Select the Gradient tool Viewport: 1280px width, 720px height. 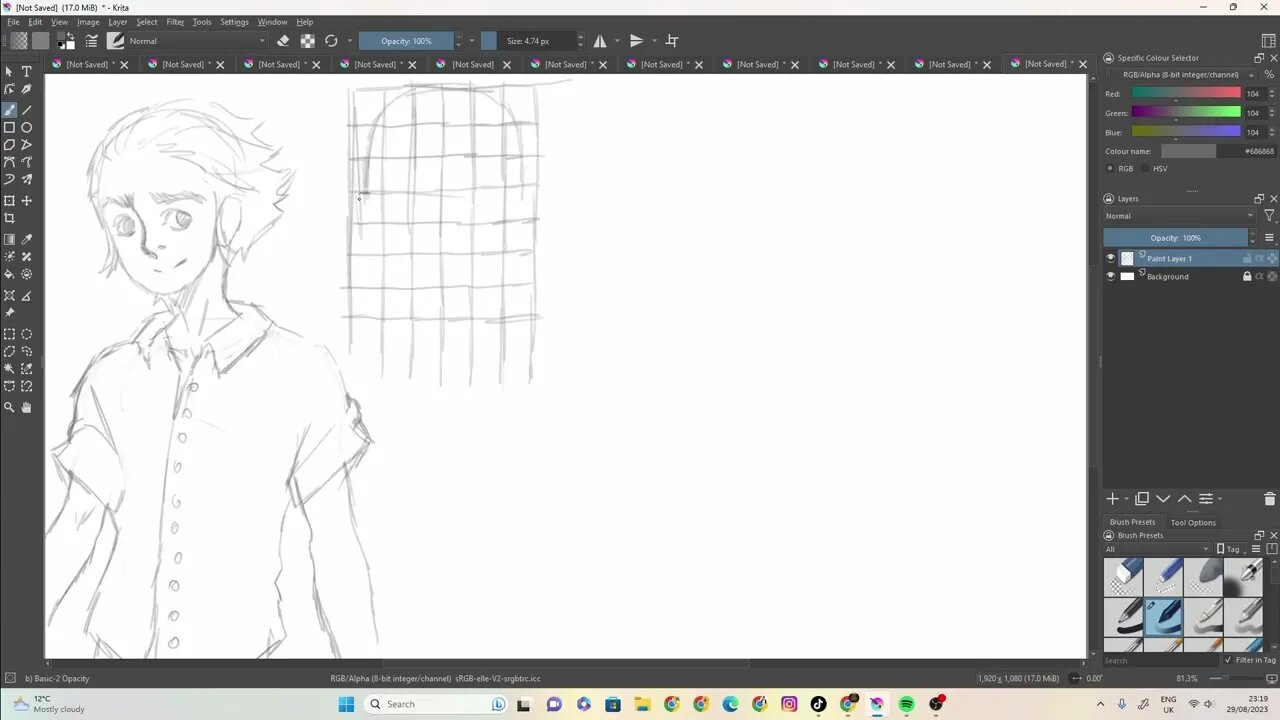pyautogui.click(x=10, y=239)
